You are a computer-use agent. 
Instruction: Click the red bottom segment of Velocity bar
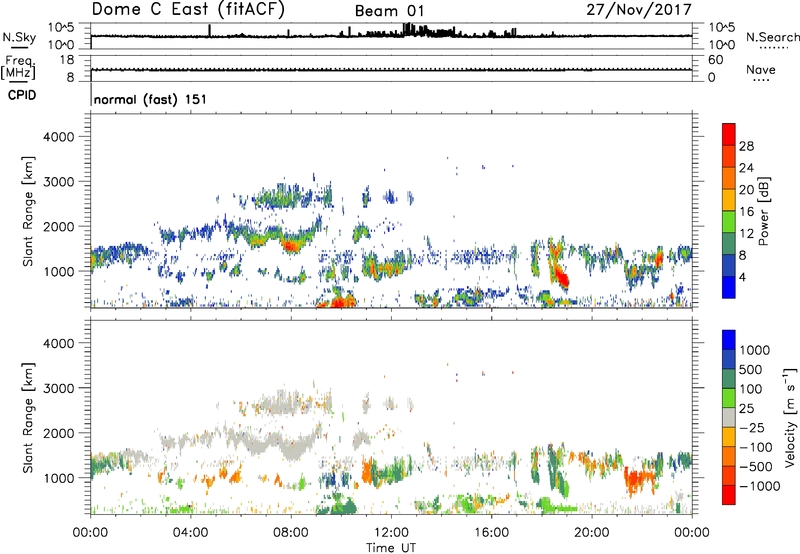pyautogui.click(x=729, y=495)
